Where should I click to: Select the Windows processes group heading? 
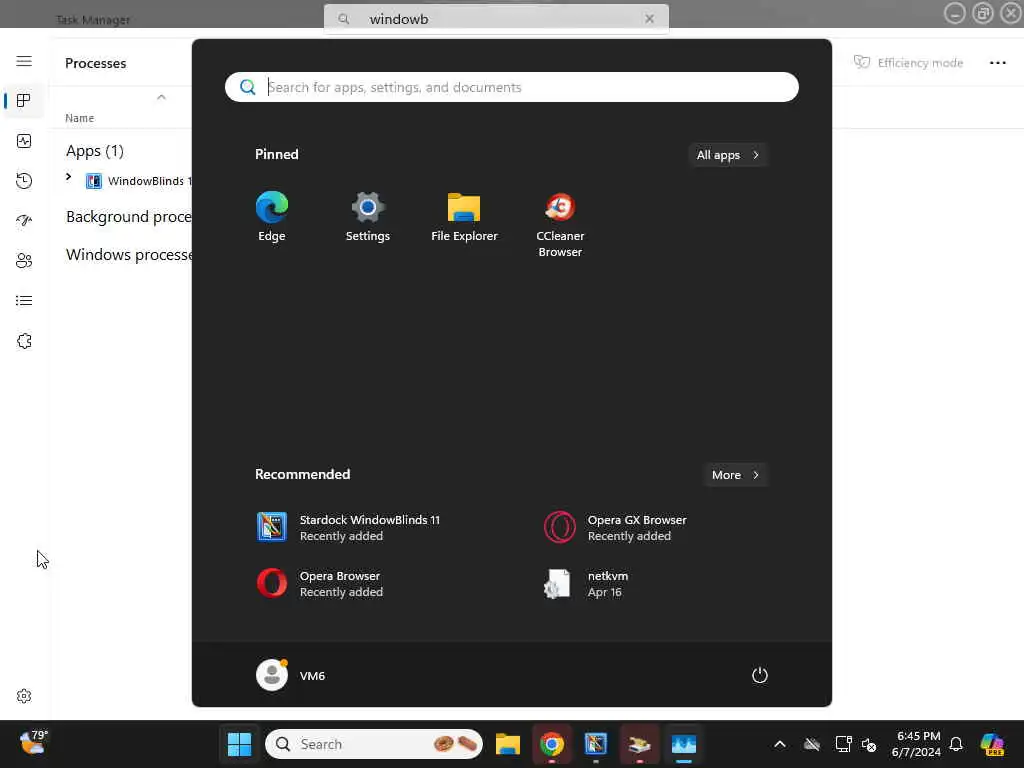129,255
